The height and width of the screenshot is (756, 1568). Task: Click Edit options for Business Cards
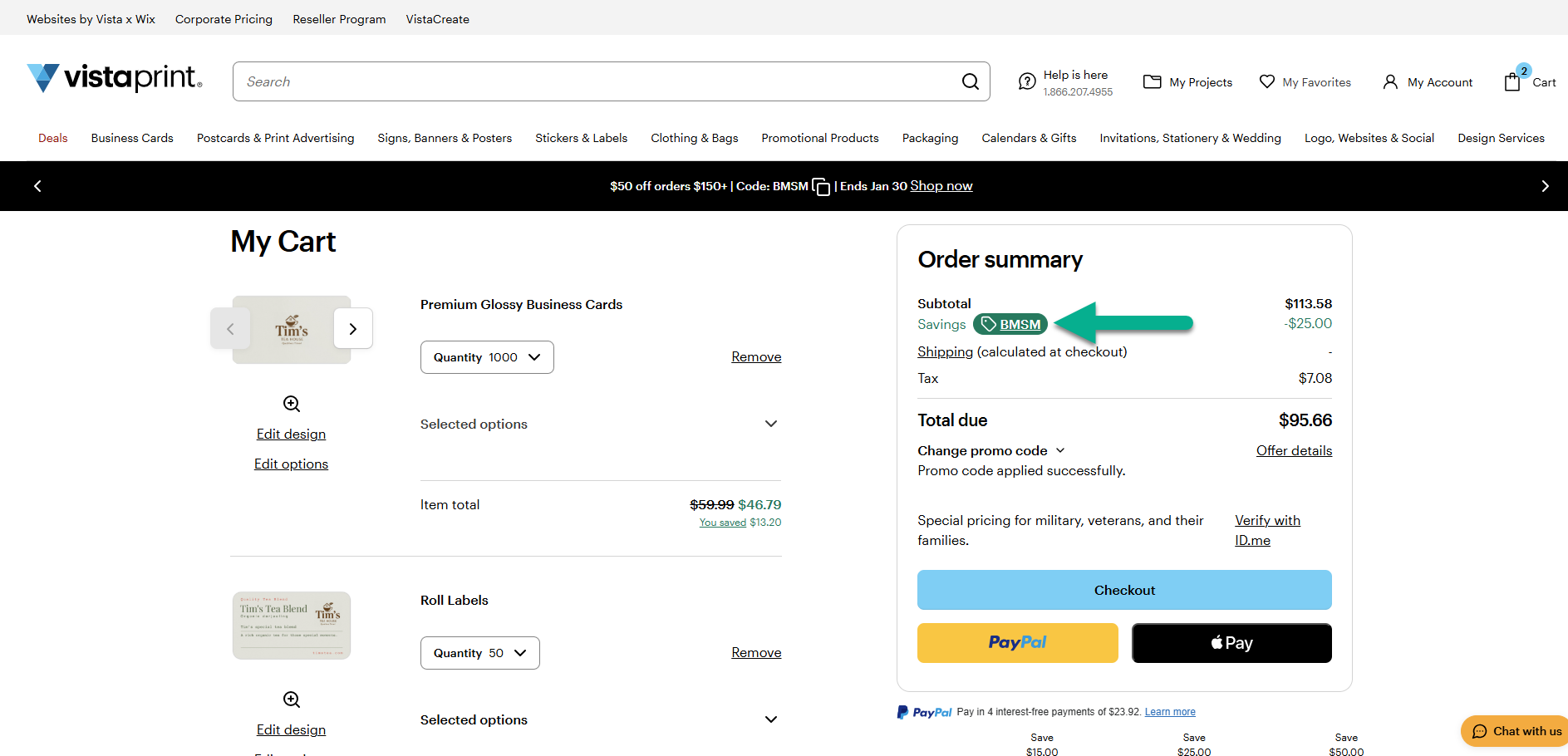tap(291, 464)
